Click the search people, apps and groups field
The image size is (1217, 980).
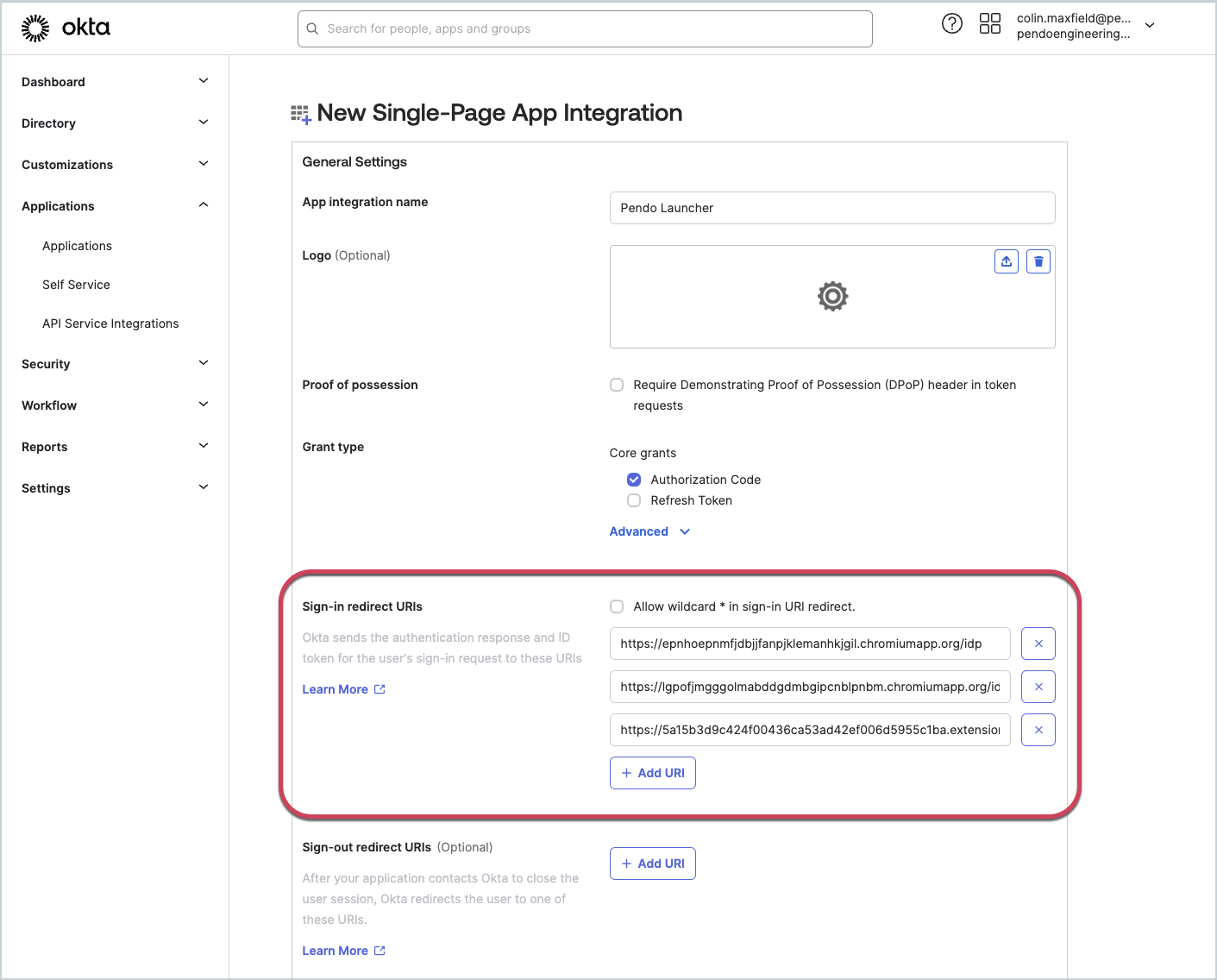(585, 28)
